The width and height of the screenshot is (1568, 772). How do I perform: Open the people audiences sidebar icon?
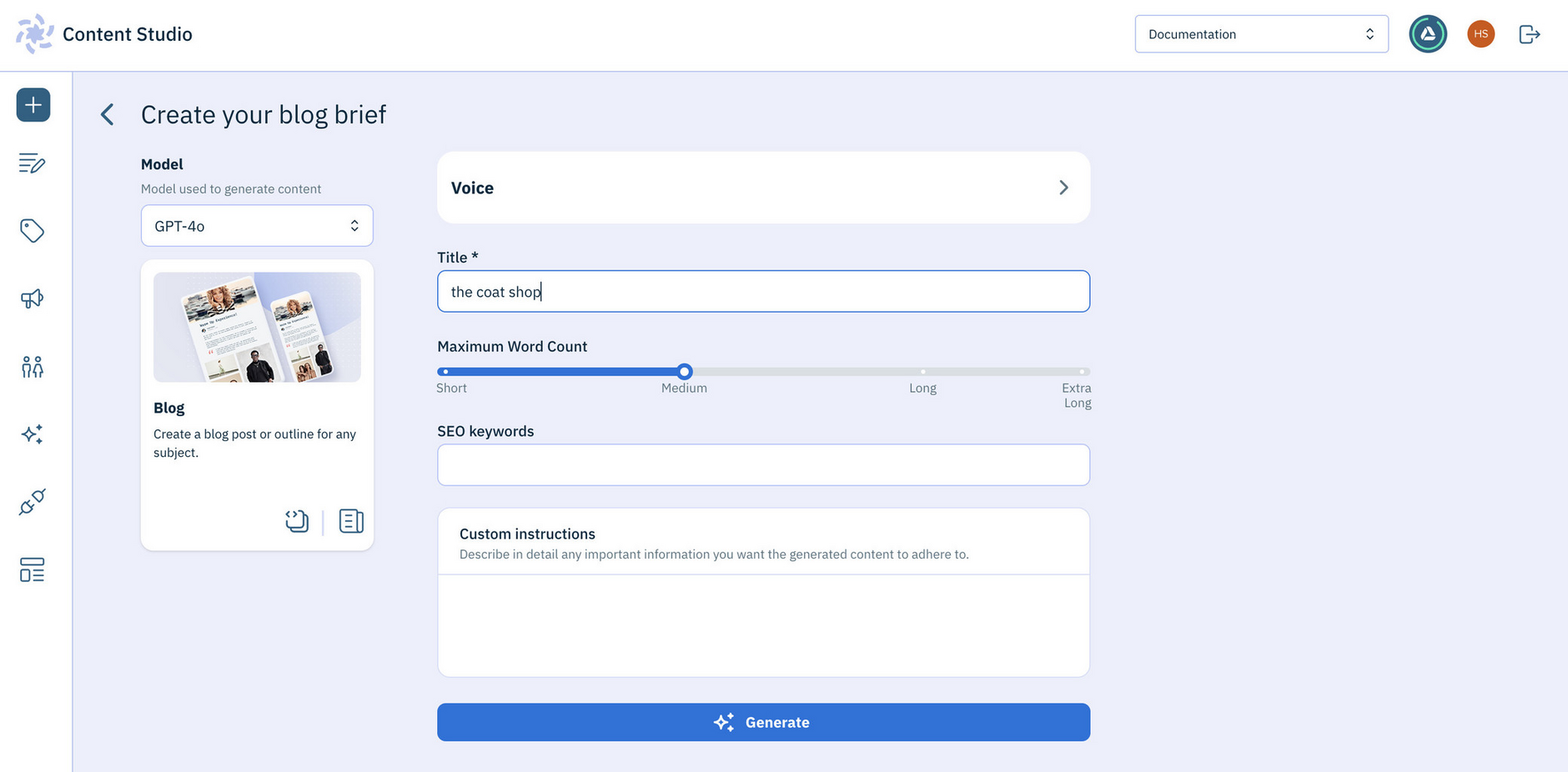[x=33, y=367]
